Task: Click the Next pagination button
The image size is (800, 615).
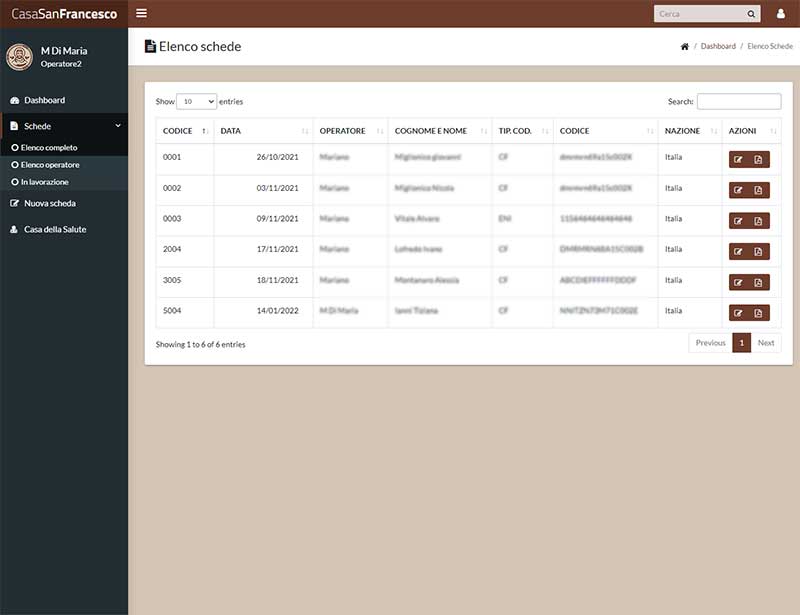Action: [766, 343]
